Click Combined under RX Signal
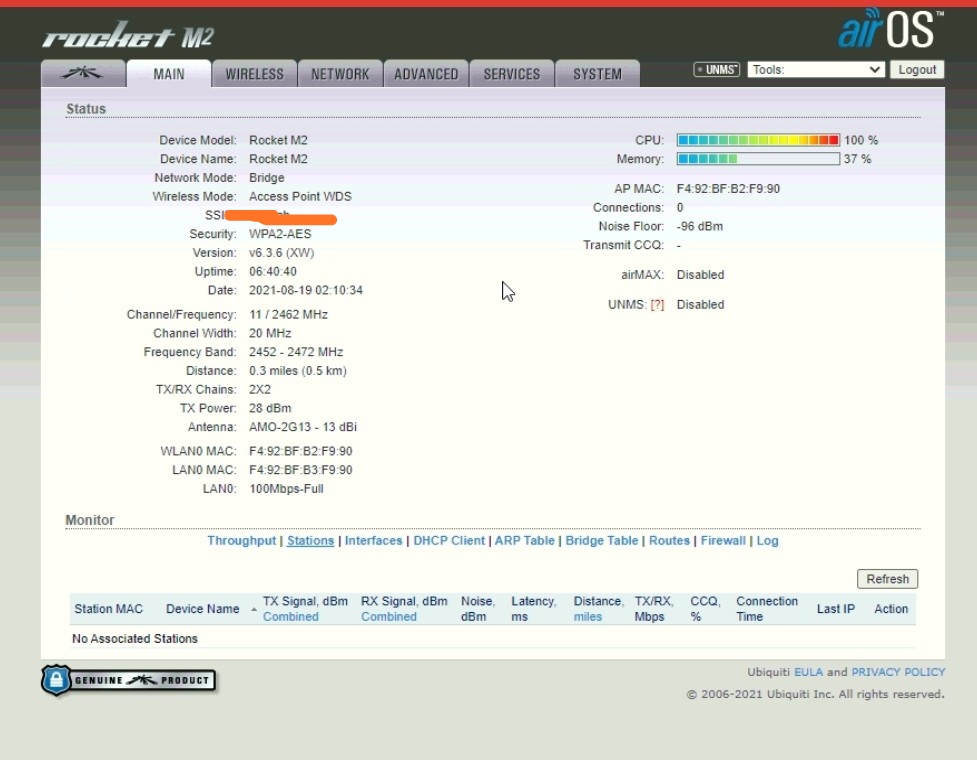The width and height of the screenshot is (977, 760). tap(389, 617)
